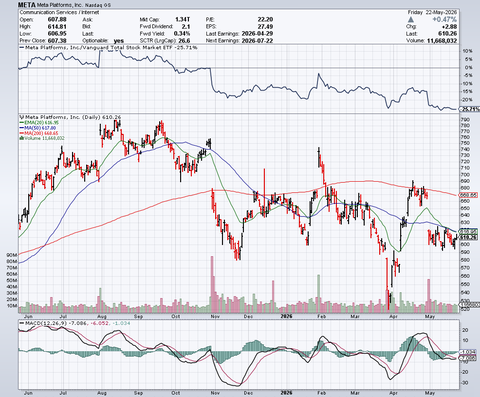480x397 pixels.
Task: Click the 'Communication Services / Internet' sector text
Action: pos(59,12)
